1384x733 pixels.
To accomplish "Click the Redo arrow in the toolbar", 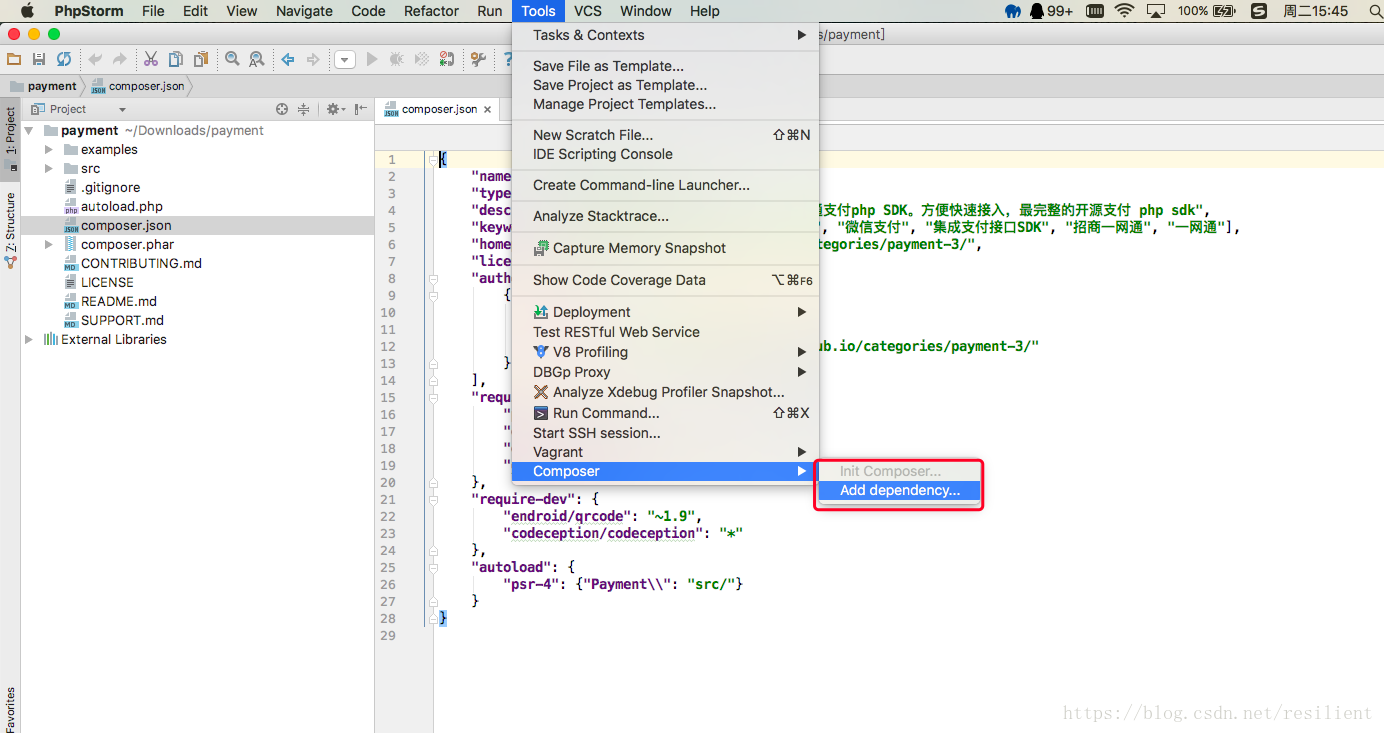I will [x=120, y=60].
